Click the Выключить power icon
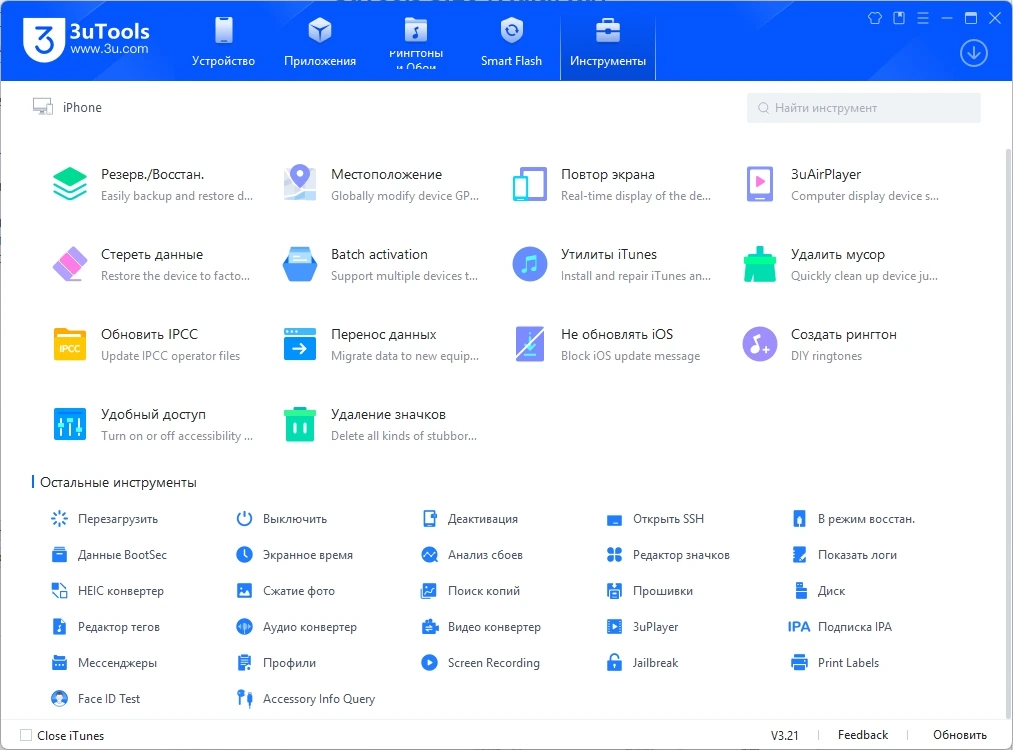This screenshot has height=750, width=1013. tap(244, 519)
